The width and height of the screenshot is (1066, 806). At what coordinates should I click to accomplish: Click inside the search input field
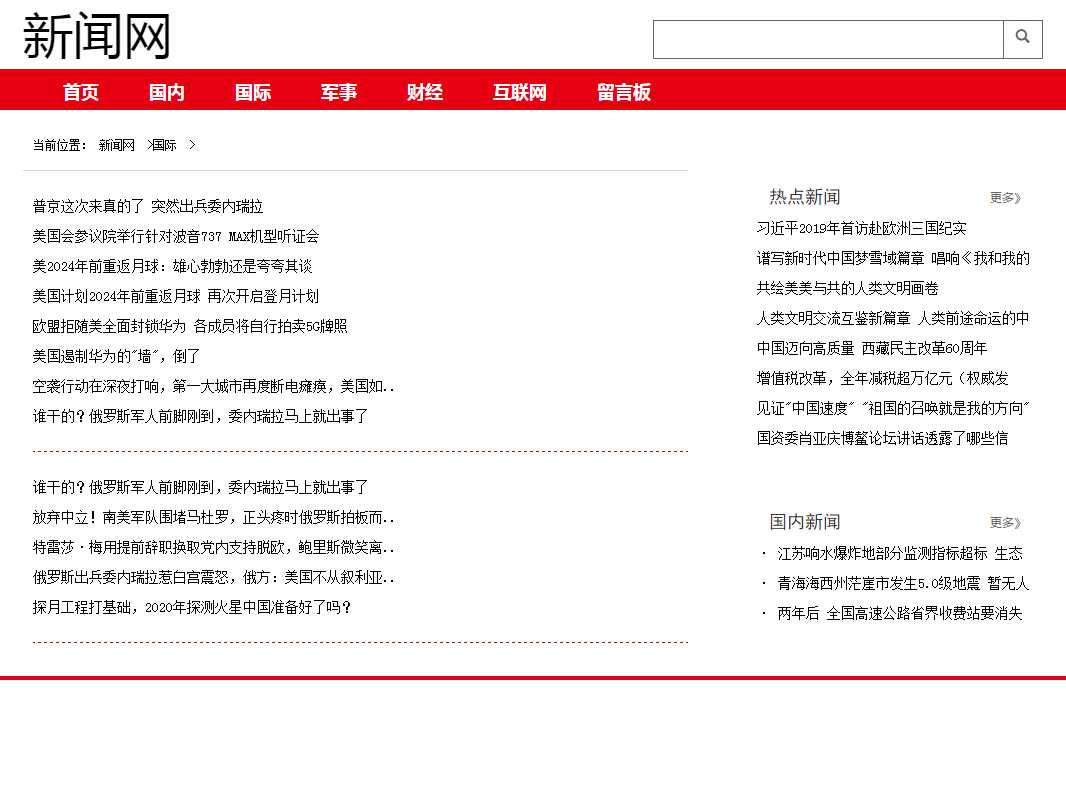827,39
